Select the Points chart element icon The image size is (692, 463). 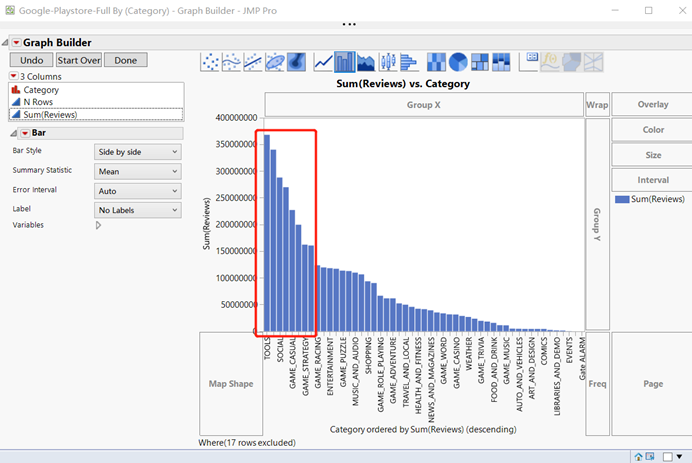pyautogui.click(x=210, y=62)
